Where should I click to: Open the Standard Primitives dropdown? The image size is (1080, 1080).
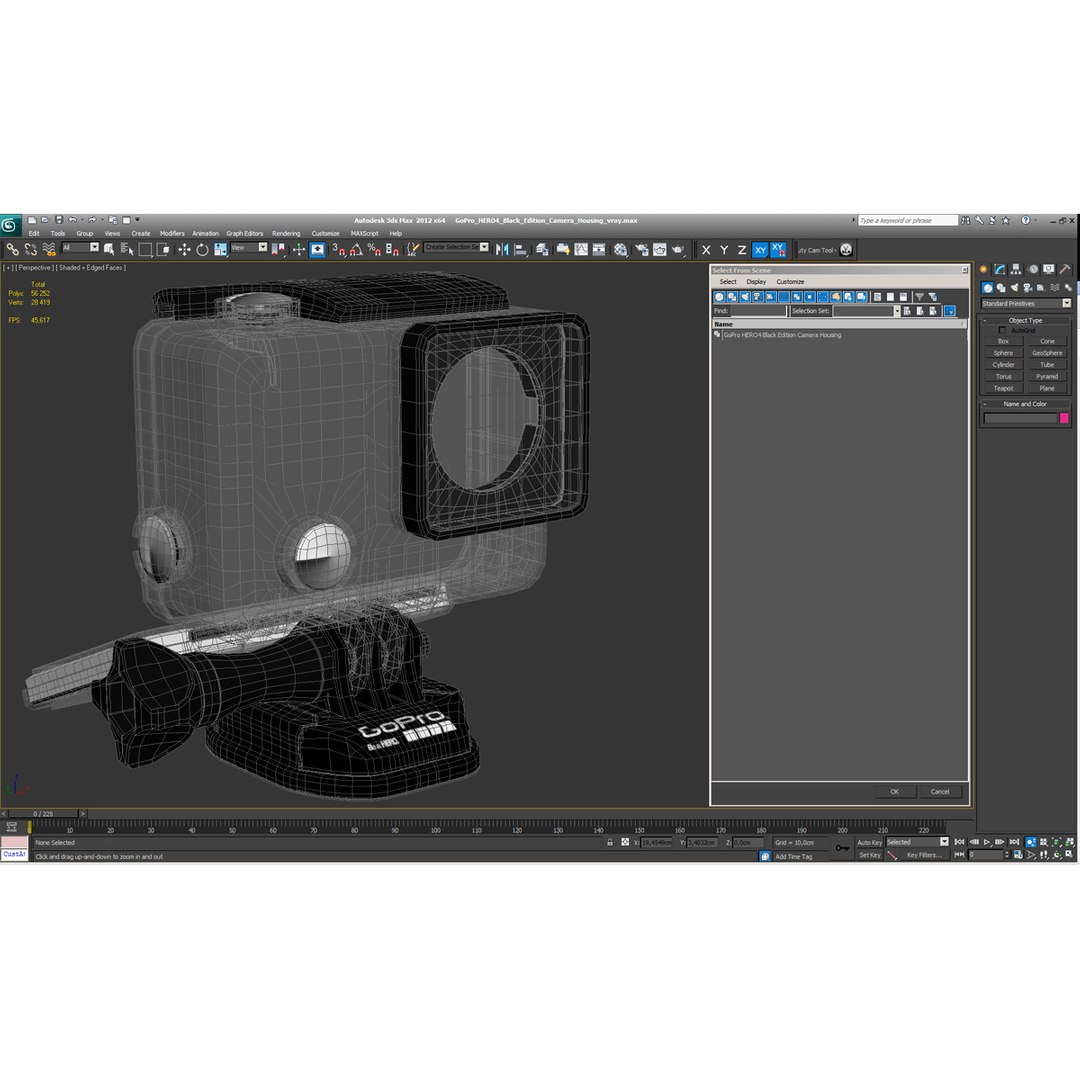(x=1026, y=304)
